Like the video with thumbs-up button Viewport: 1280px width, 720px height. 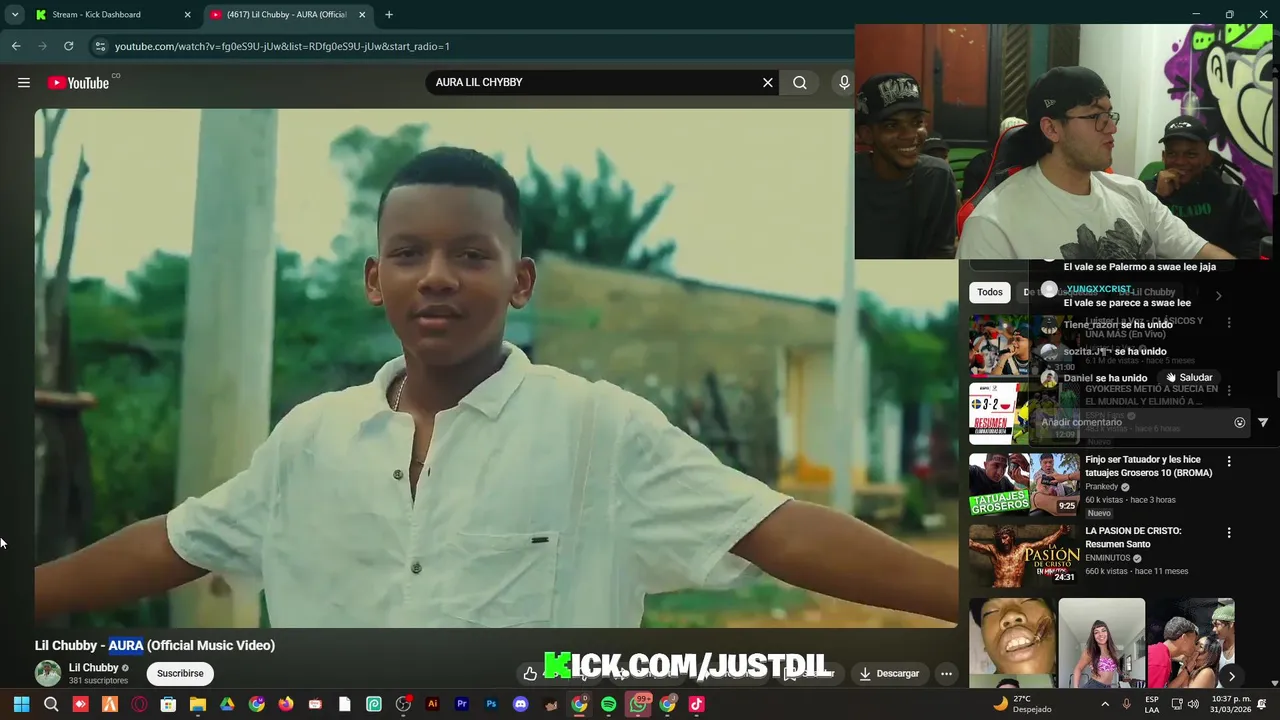pos(530,673)
